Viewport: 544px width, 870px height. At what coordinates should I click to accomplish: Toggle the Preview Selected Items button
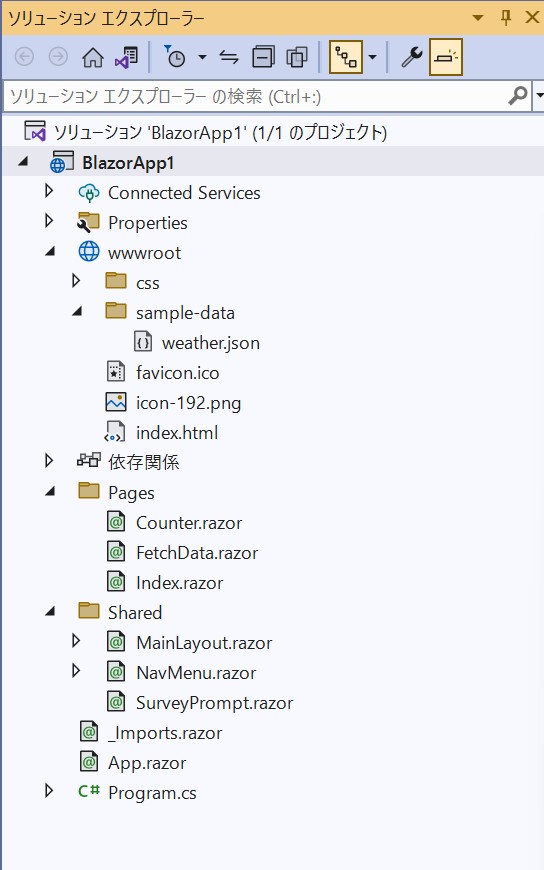click(x=446, y=57)
